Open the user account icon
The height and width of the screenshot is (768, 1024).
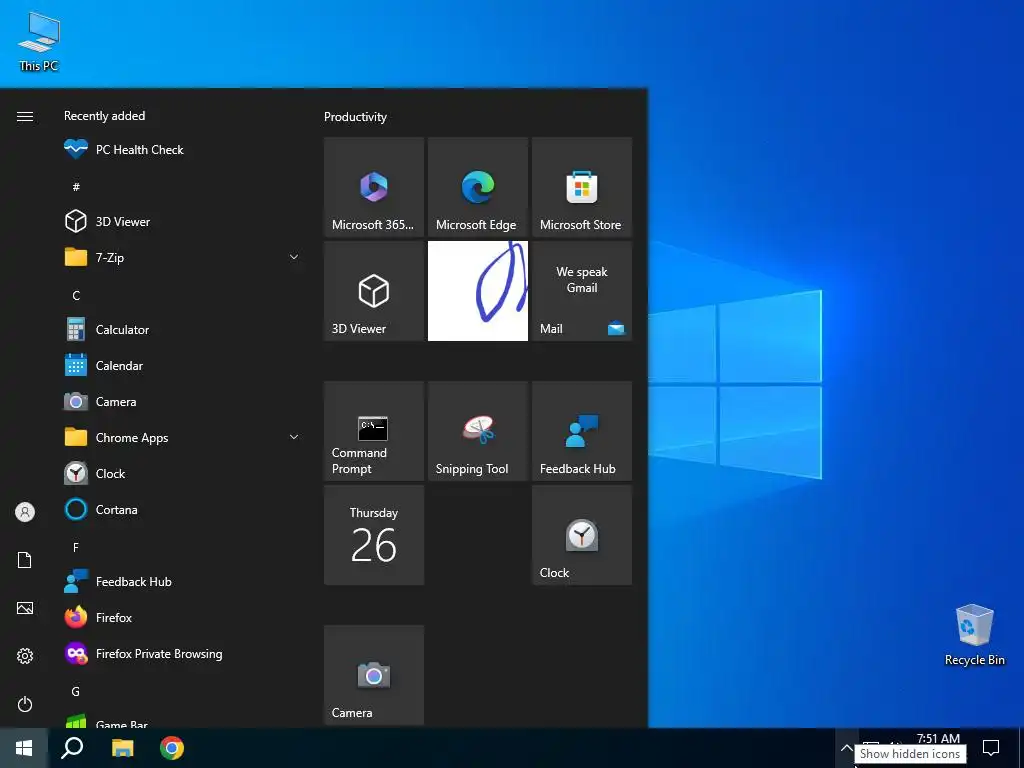pos(25,512)
